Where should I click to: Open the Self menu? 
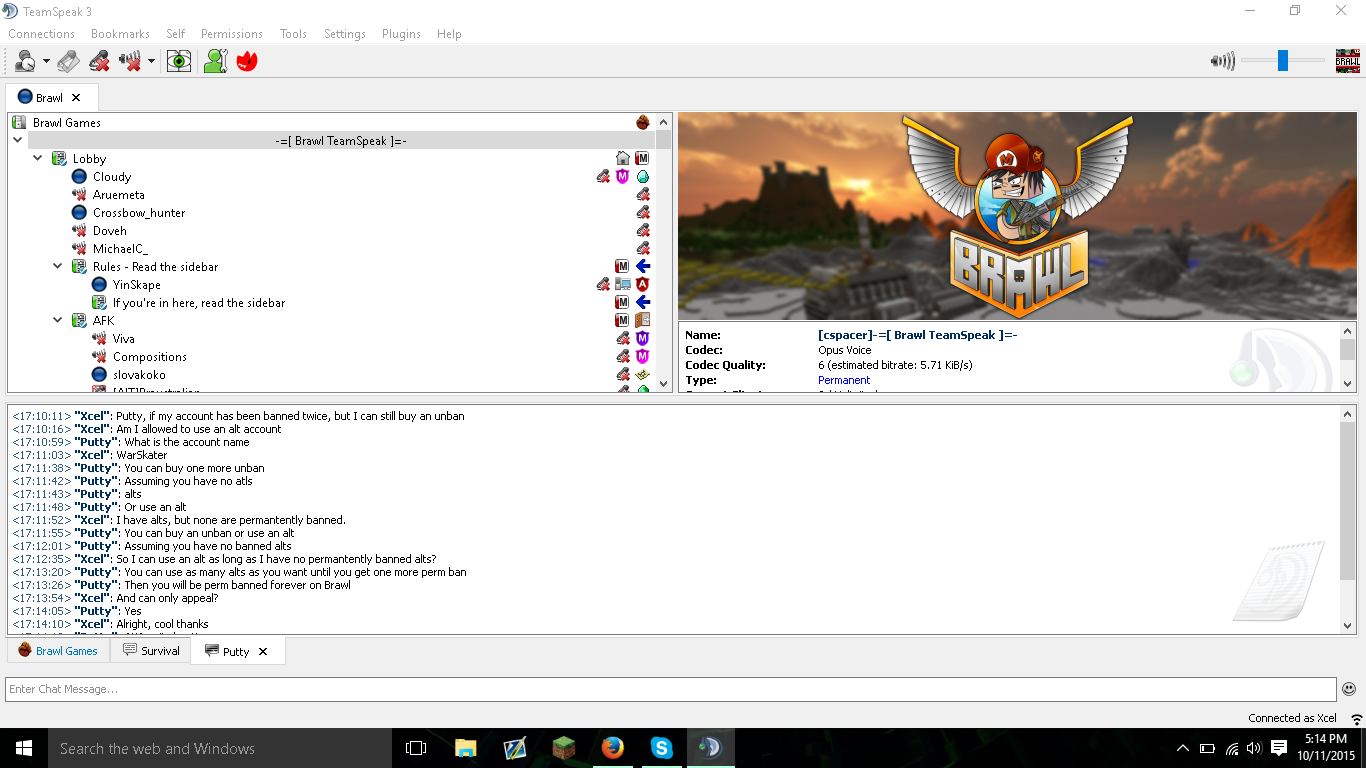(x=176, y=34)
